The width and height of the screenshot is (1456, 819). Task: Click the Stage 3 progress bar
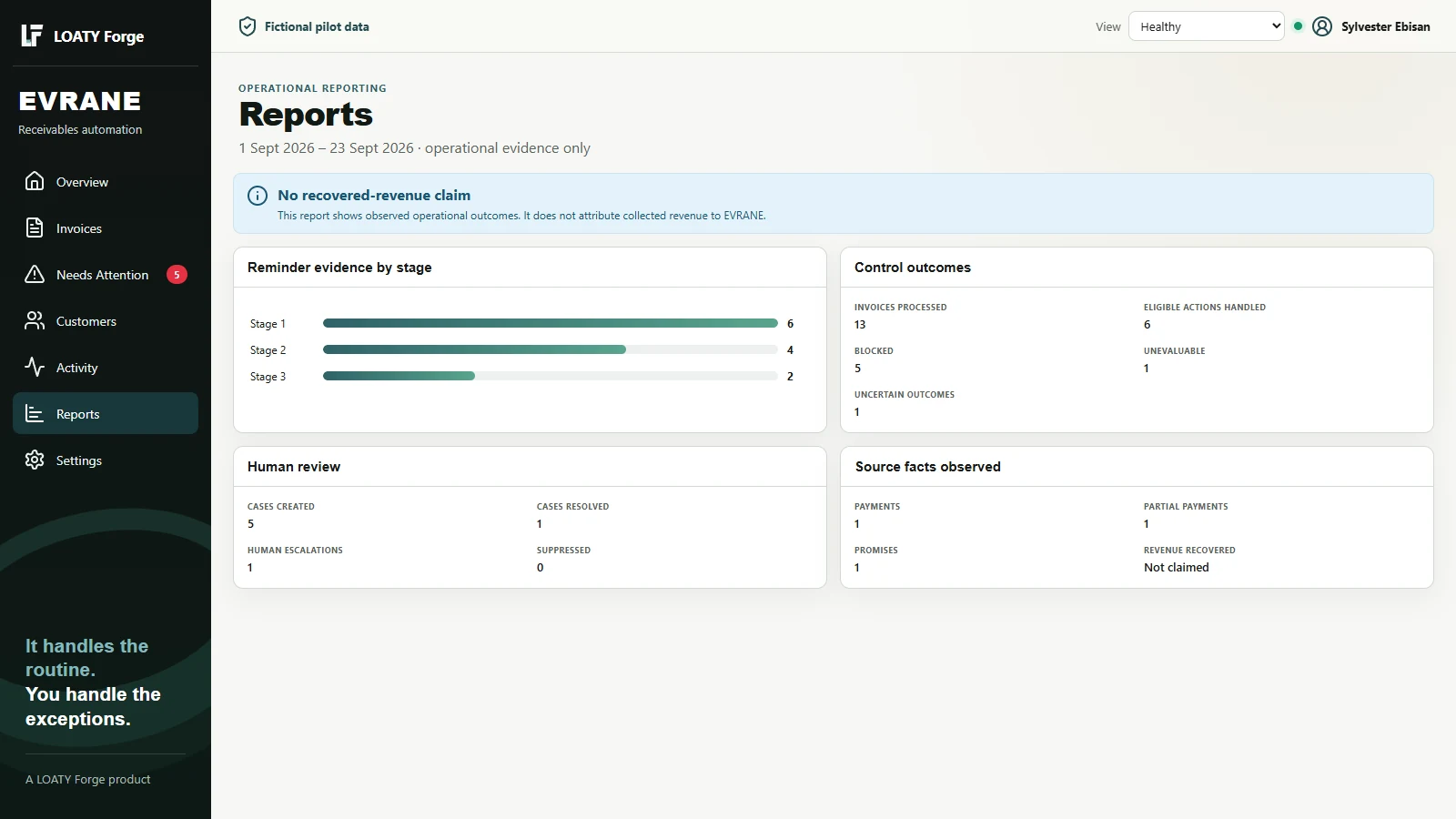tap(550, 376)
